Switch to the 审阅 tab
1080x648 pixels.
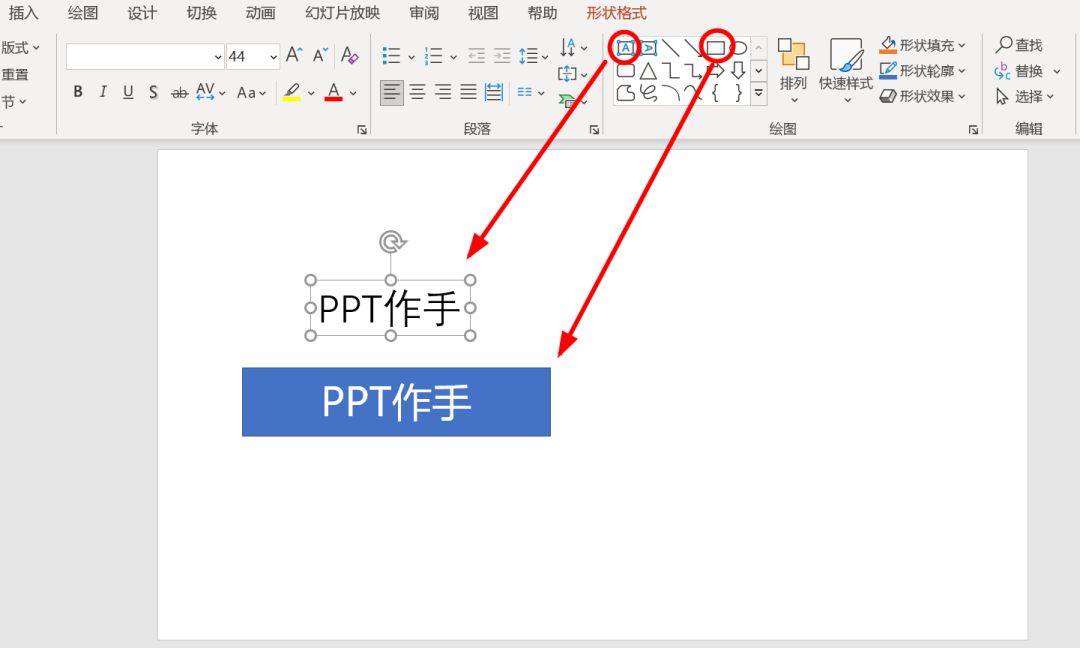(424, 13)
